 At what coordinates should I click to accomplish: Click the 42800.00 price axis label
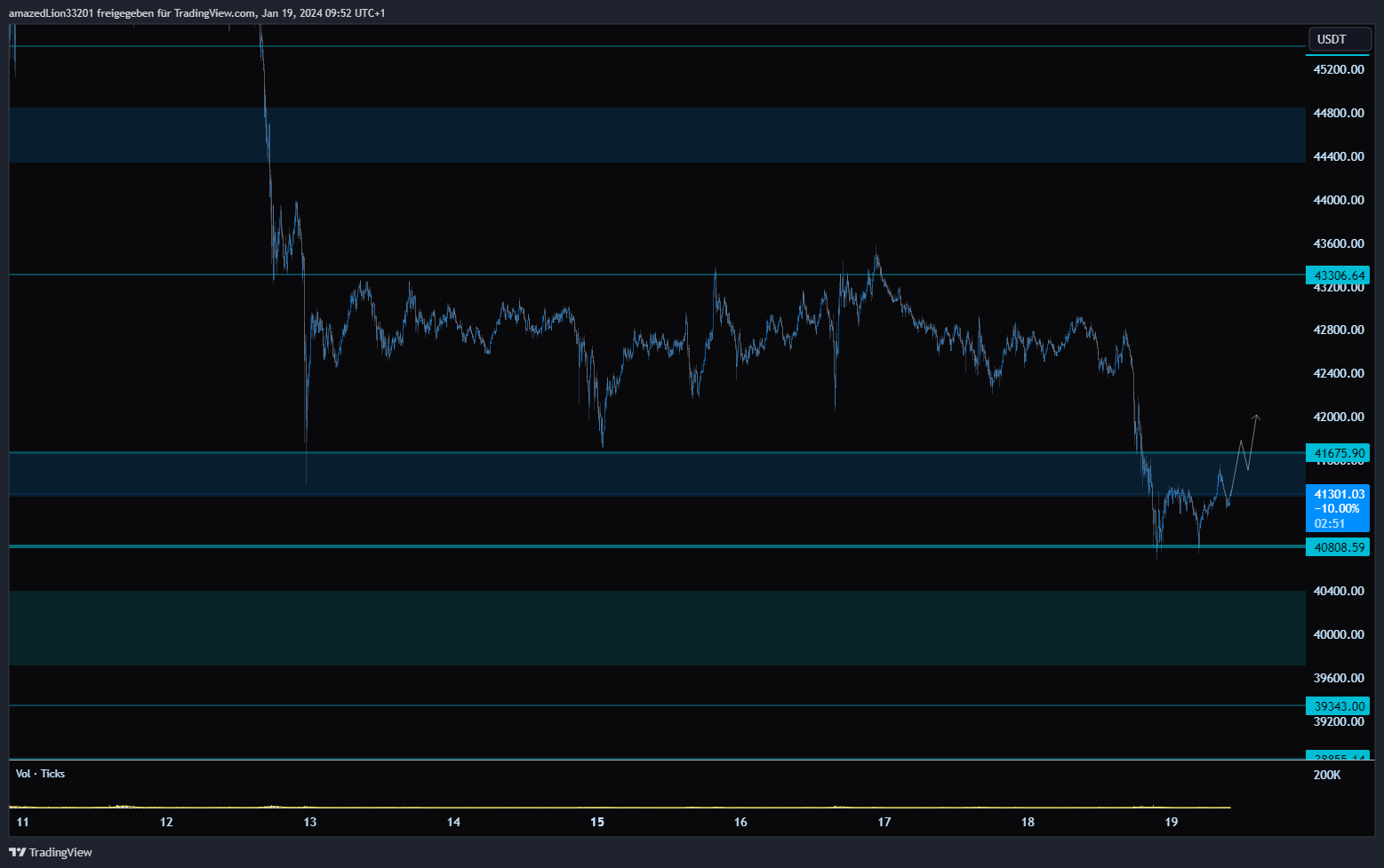point(1339,330)
